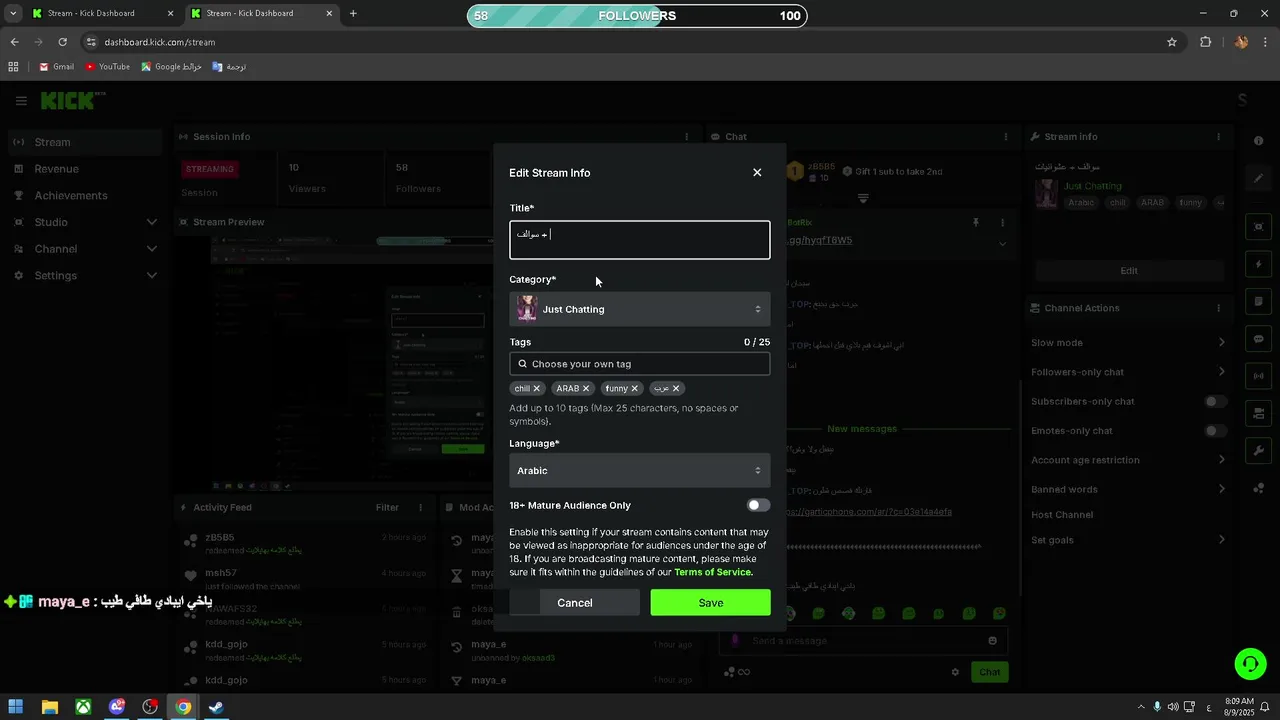Open the Category dropdown showing Just Chatting
1280x720 pixels.
pos(640,309)
